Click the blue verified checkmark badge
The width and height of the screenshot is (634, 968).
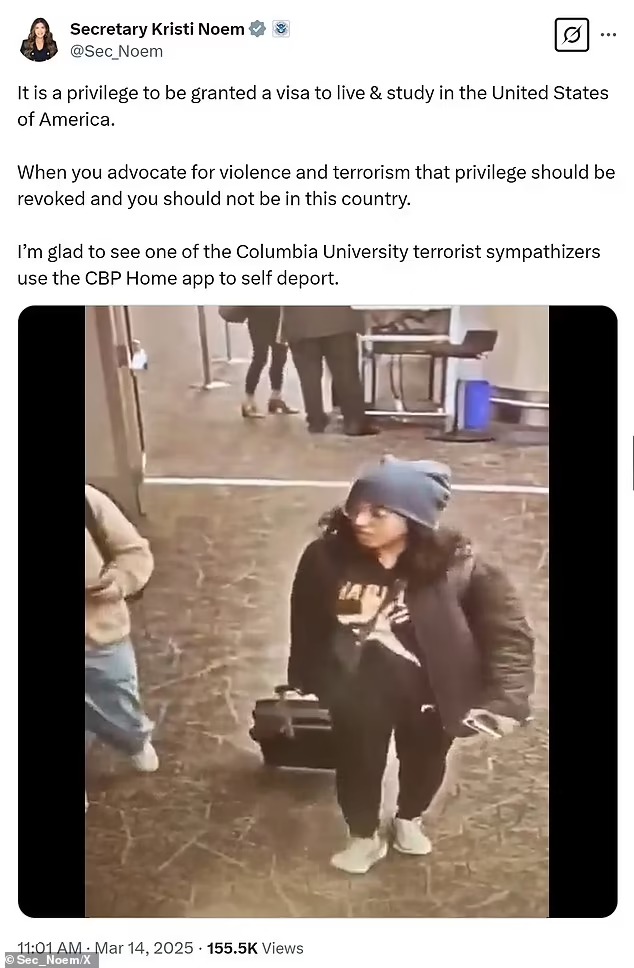click(257, 29)
